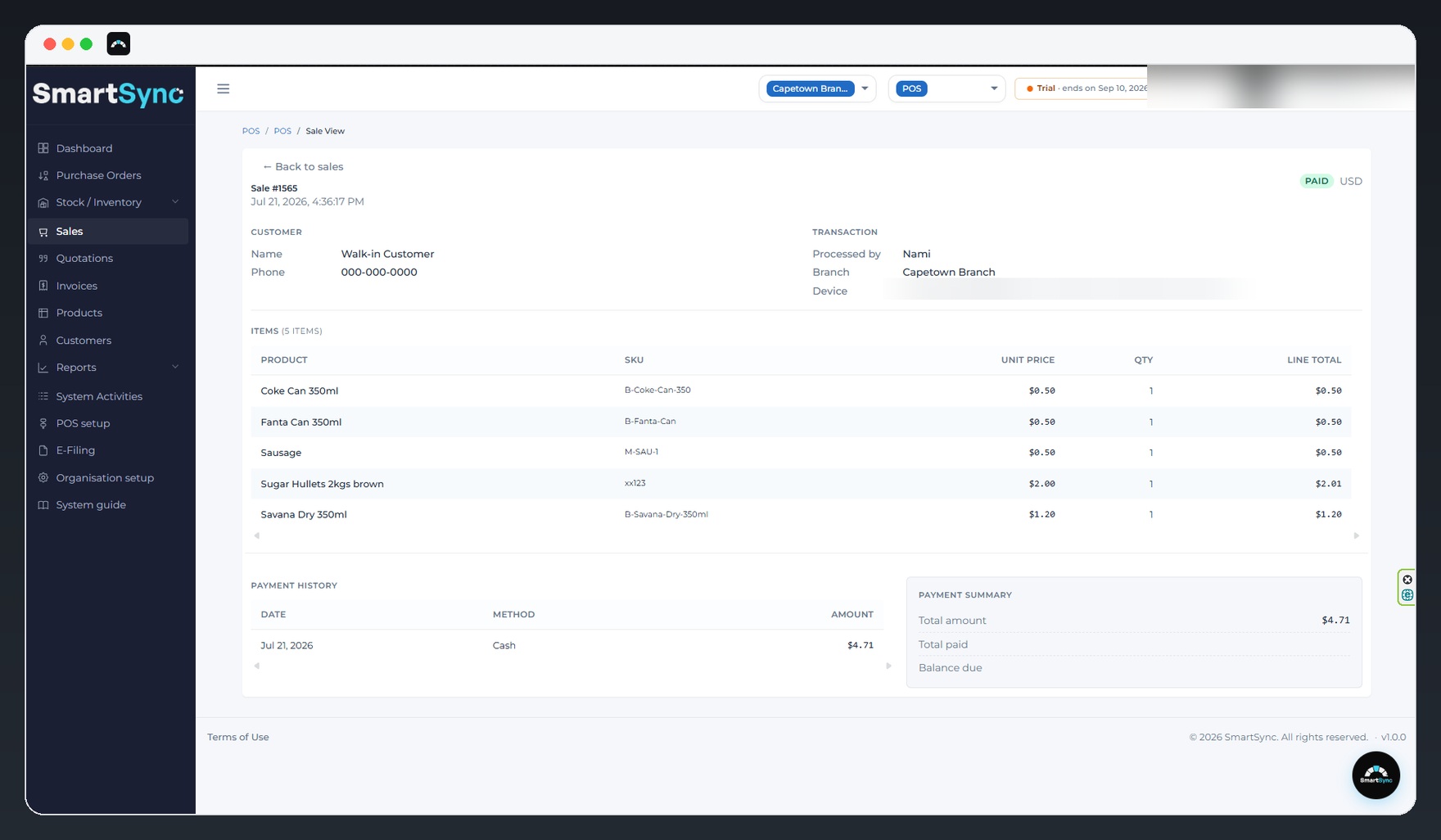Open the Capetown Branch selector dropdown
Viewport: 1441px width, 840px height.
(817, 88)
